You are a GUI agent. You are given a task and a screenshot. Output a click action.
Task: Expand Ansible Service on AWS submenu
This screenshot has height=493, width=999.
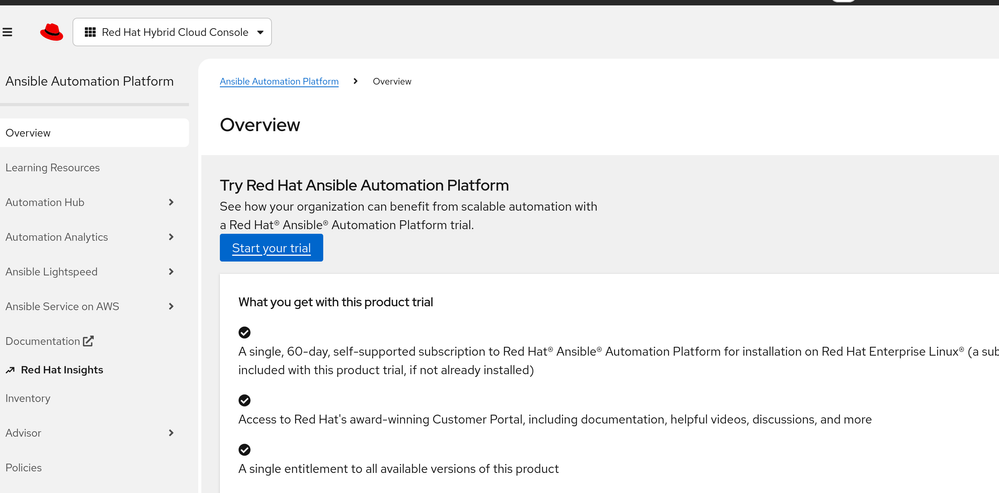click(171, 306)
